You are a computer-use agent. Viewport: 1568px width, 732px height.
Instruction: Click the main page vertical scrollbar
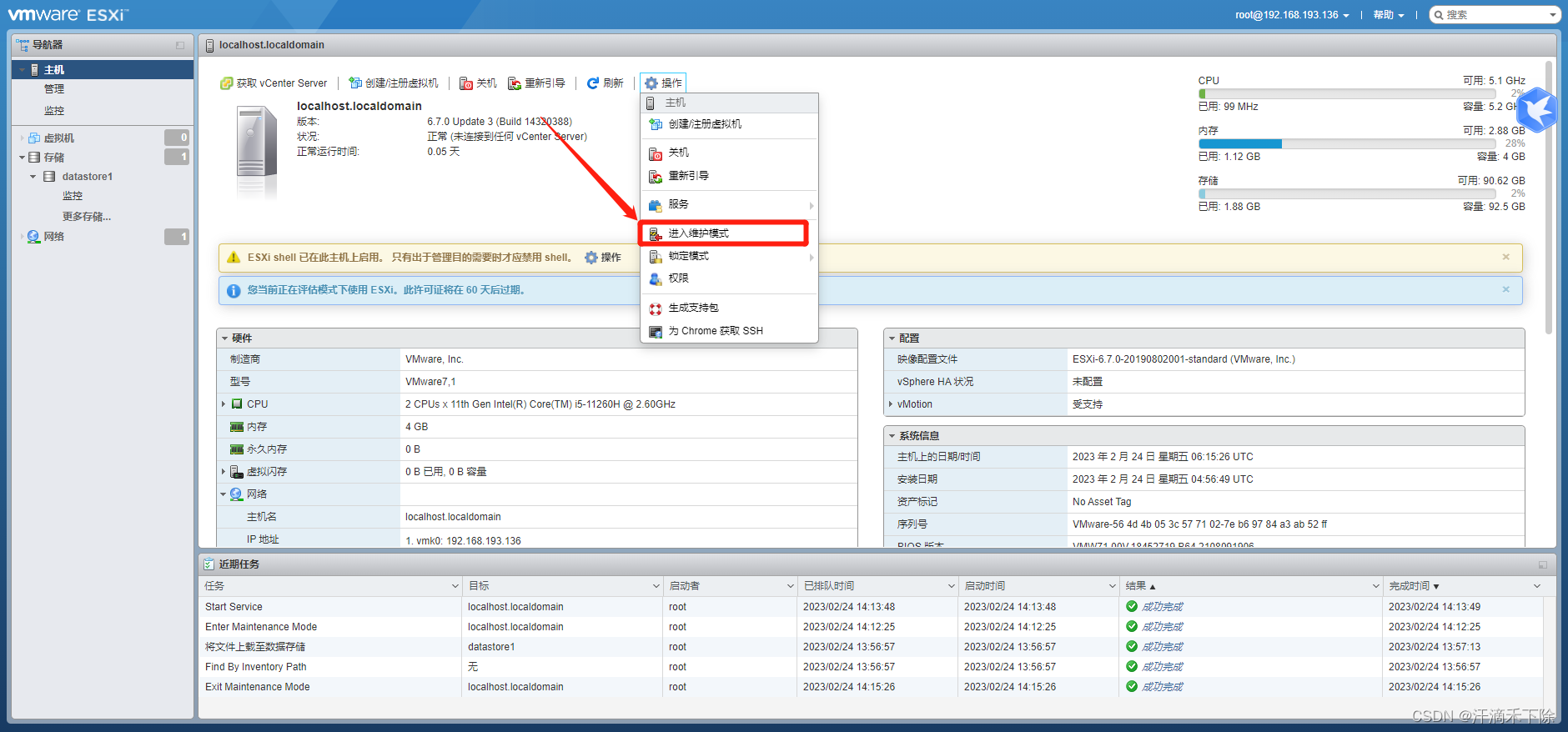(x=1549, y=198)
